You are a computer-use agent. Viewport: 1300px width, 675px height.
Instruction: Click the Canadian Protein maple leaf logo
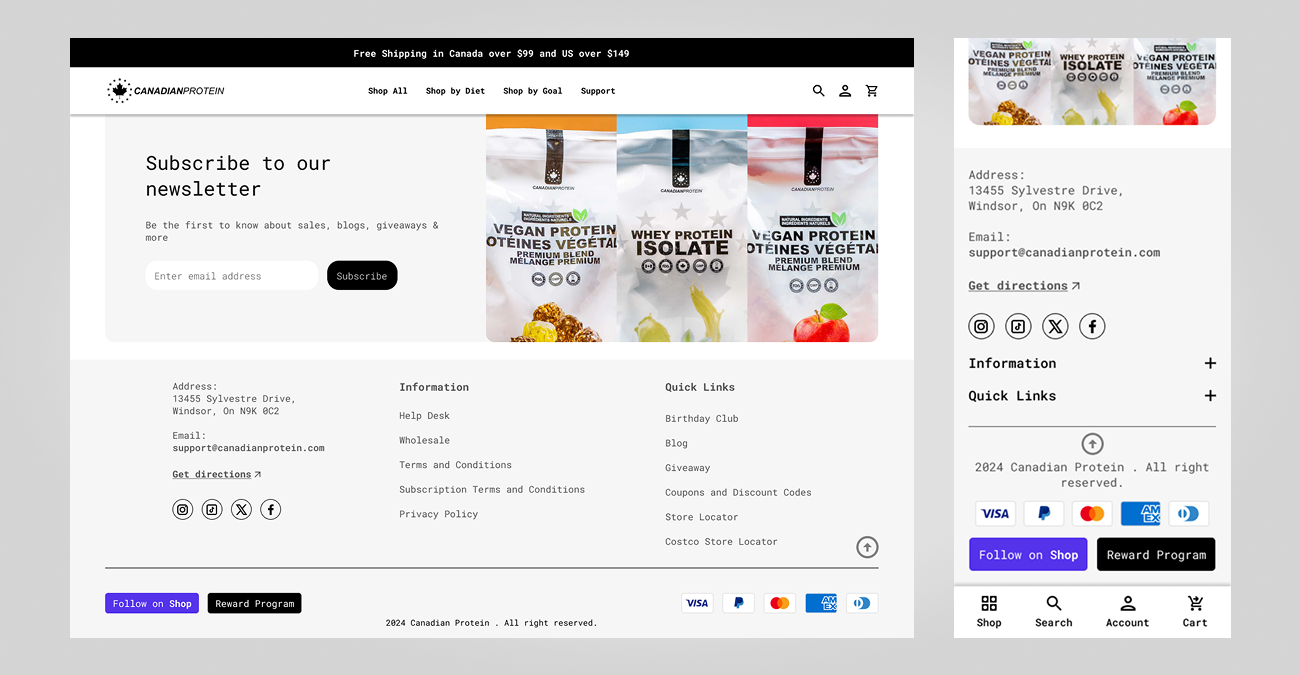tap(166, 91)
